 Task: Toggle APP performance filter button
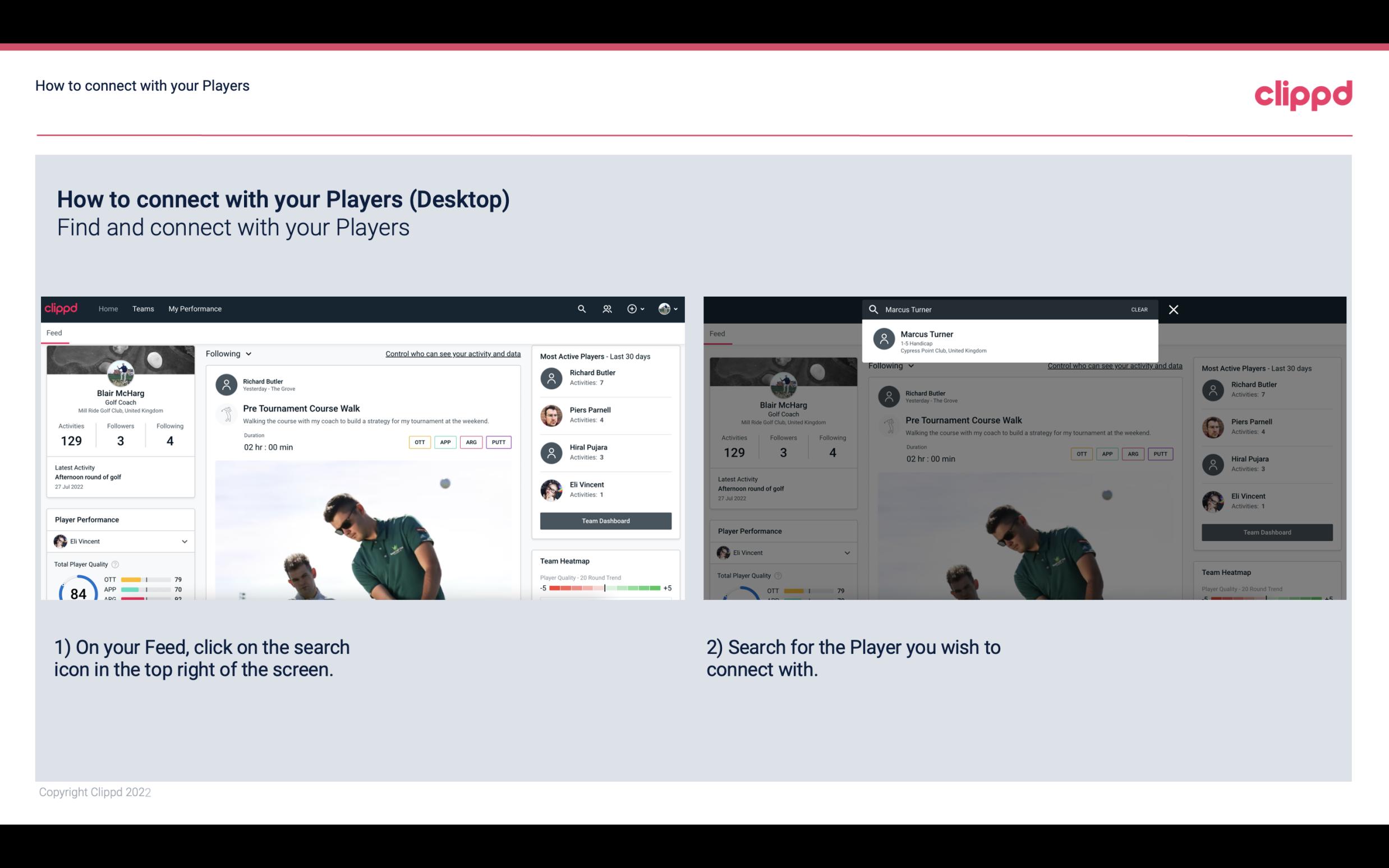444,442
